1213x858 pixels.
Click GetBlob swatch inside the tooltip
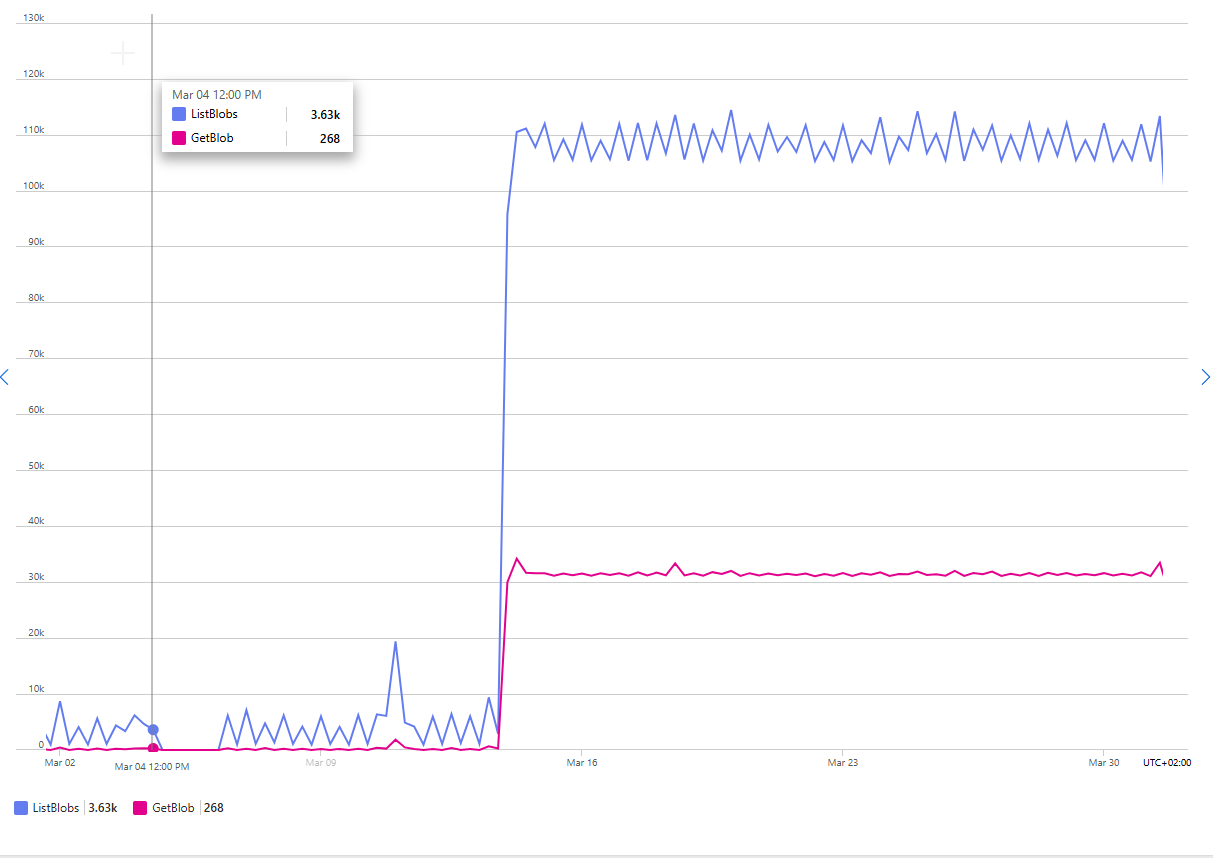coord(179,138)
